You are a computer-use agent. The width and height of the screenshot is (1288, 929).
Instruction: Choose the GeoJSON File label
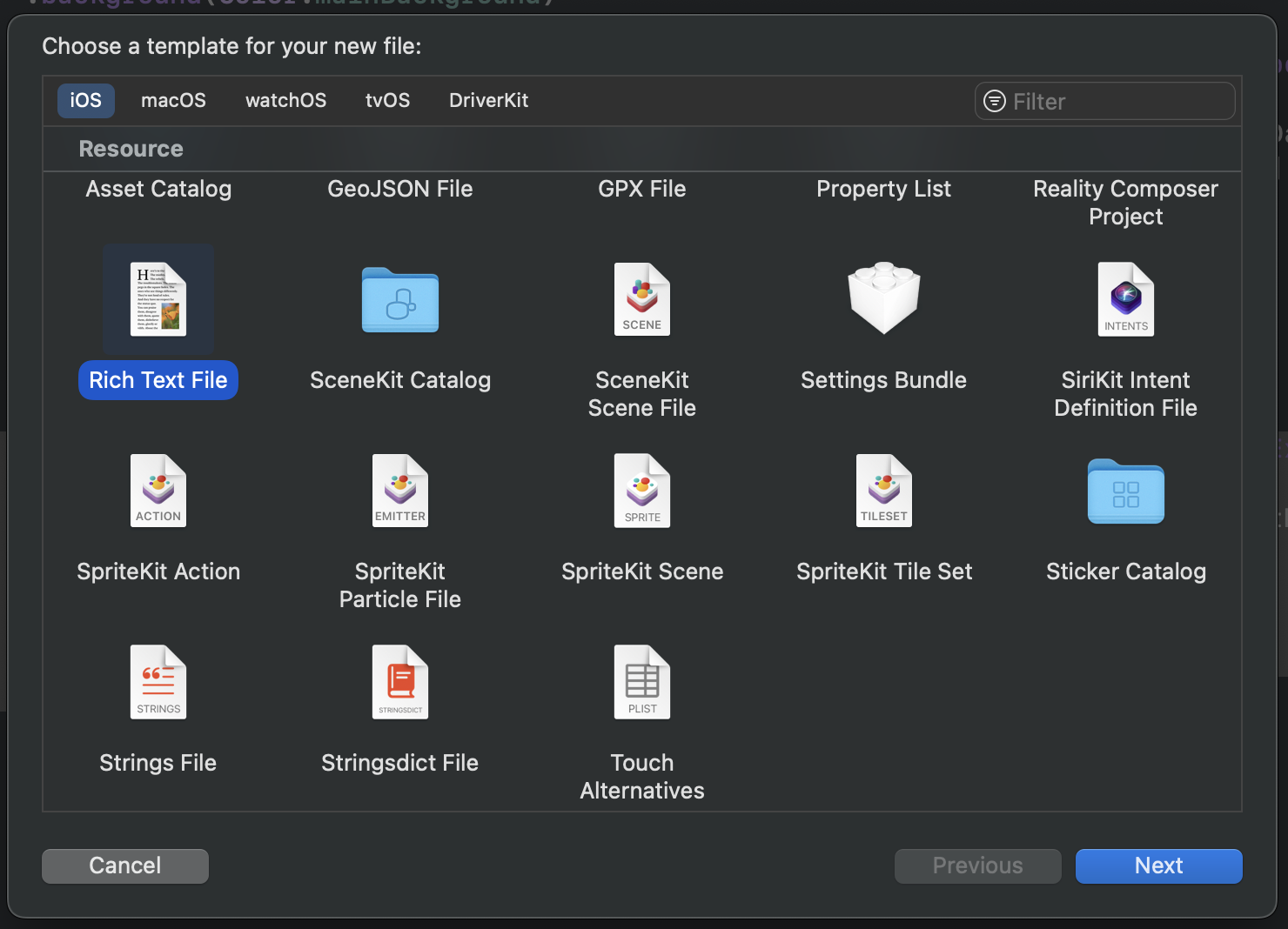(400, 189)
